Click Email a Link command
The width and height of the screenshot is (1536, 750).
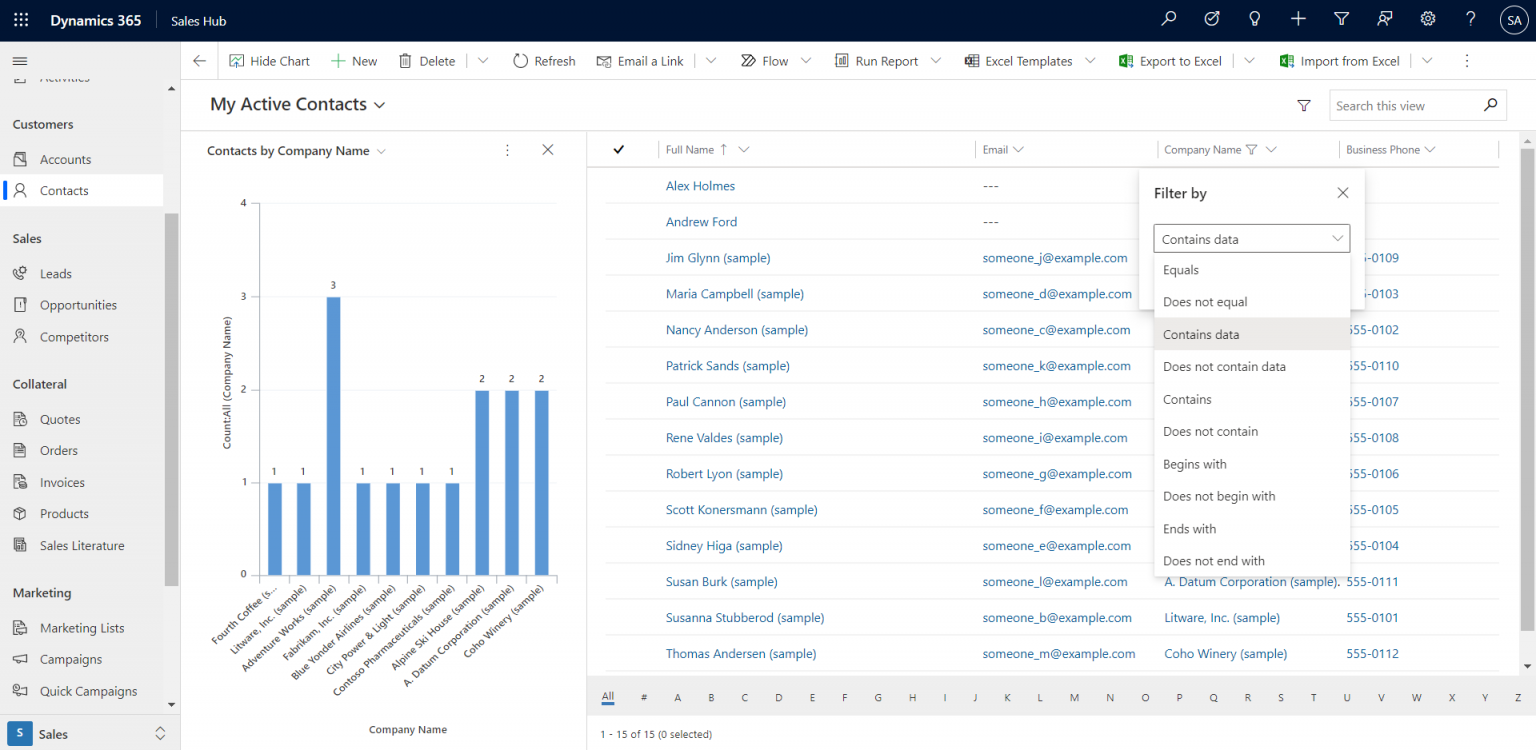640,61
